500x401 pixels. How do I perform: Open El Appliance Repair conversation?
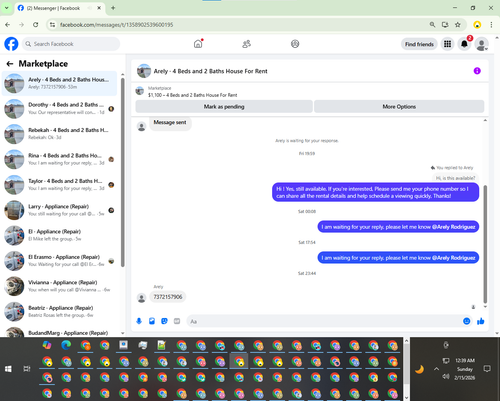coord(59,235)
